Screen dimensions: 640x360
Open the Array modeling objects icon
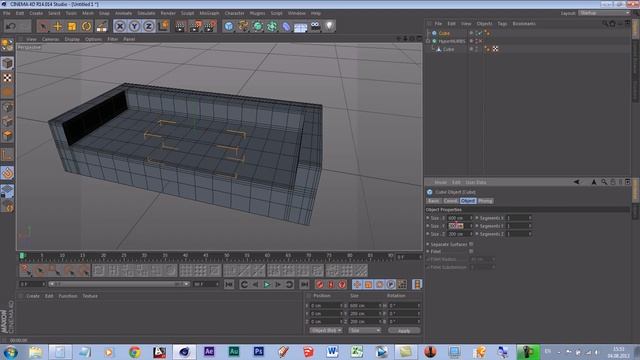[272, 26]
